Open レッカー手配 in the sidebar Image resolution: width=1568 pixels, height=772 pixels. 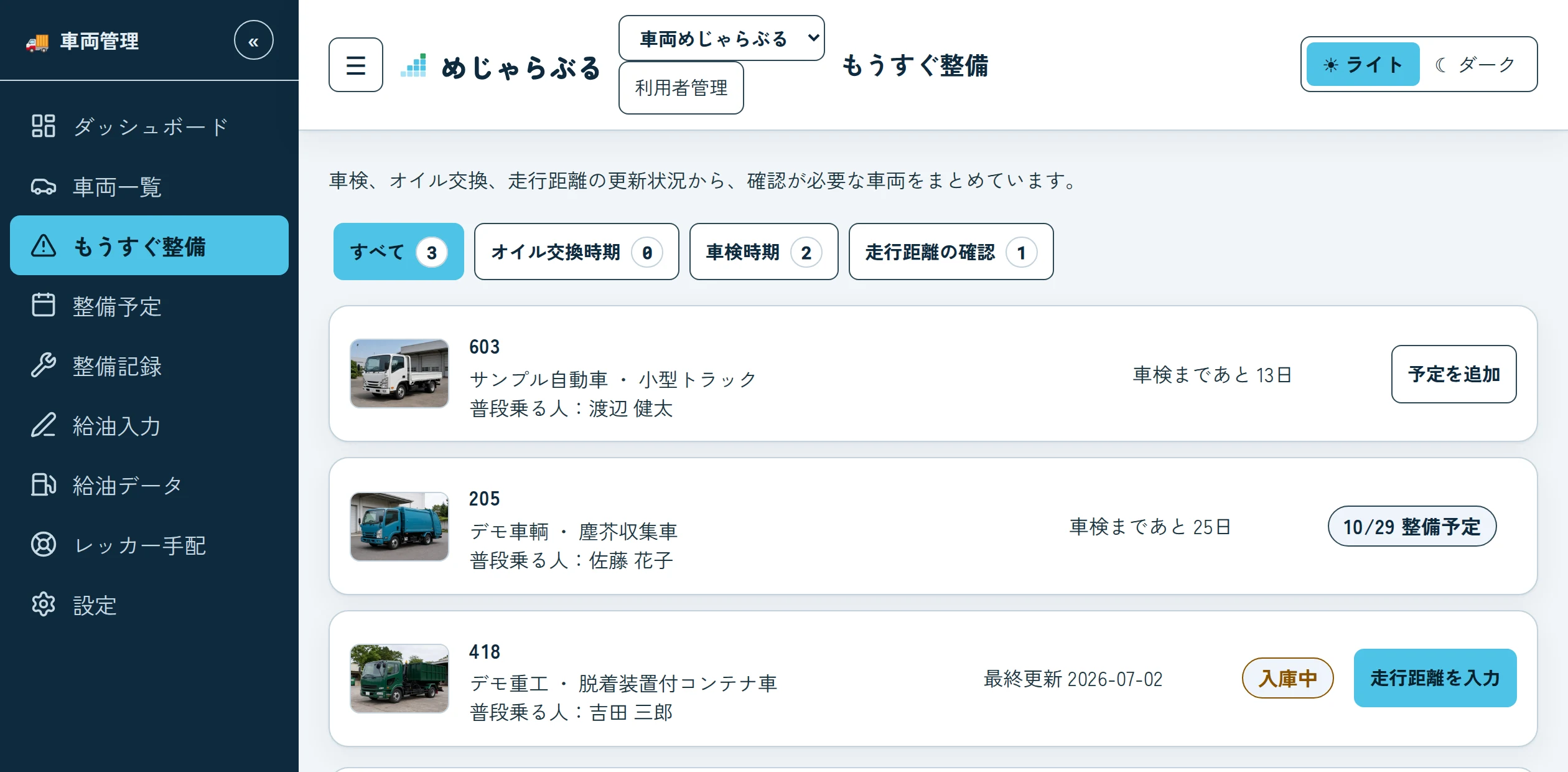[x=149, y=544]
